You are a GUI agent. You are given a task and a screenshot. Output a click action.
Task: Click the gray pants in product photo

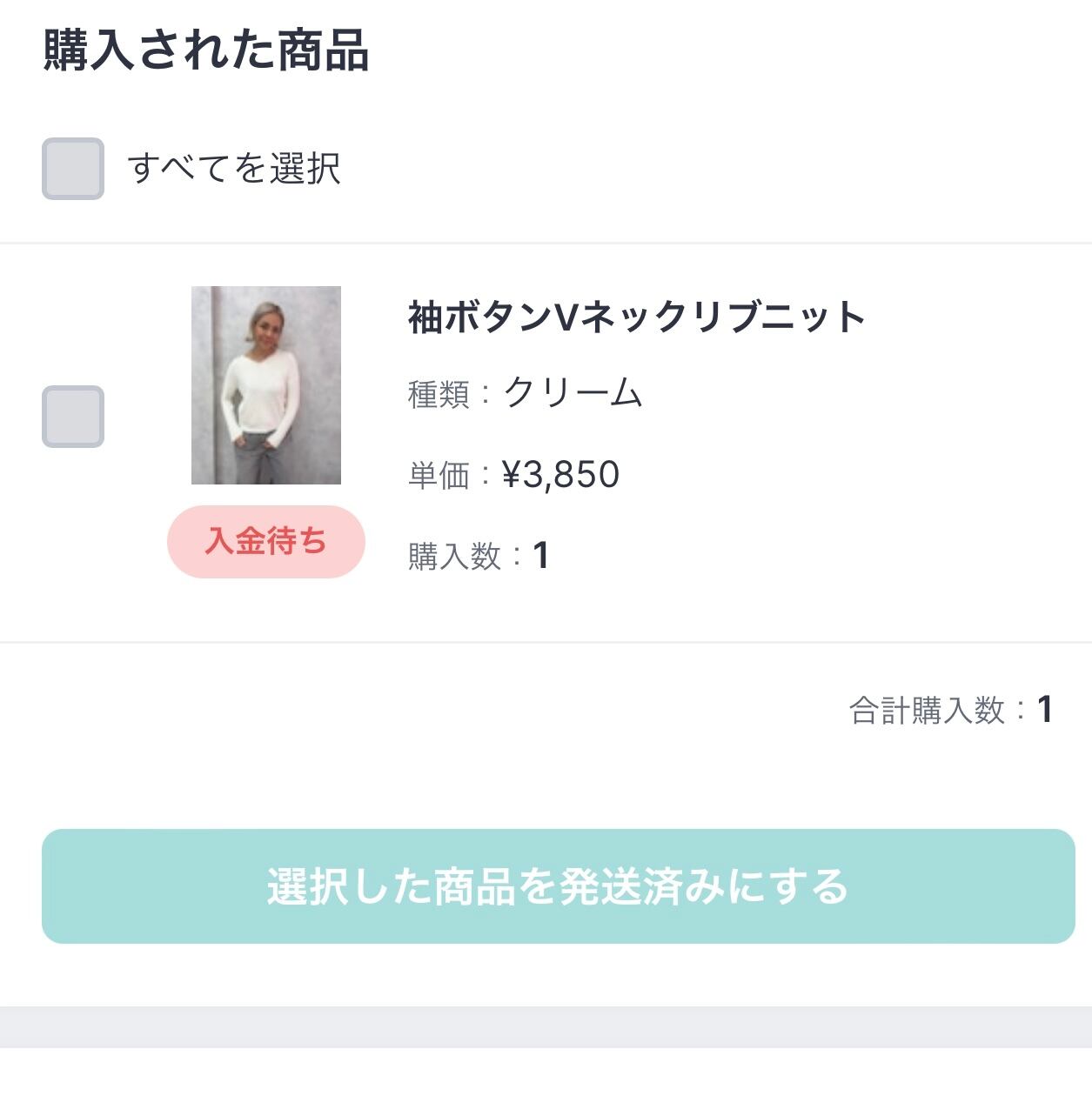point(258,458)
